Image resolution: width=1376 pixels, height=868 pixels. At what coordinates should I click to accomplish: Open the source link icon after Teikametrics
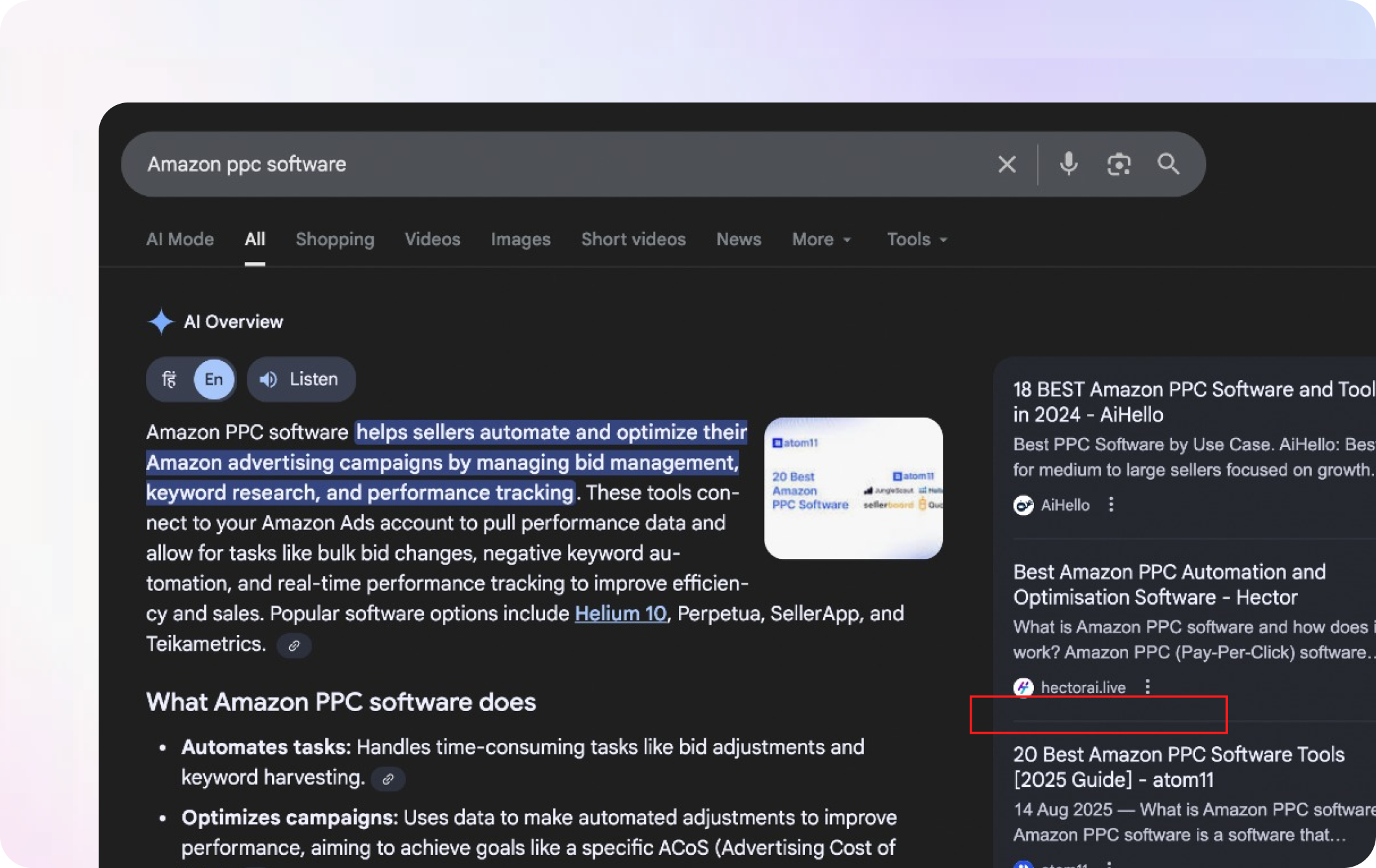pos(294,645)
